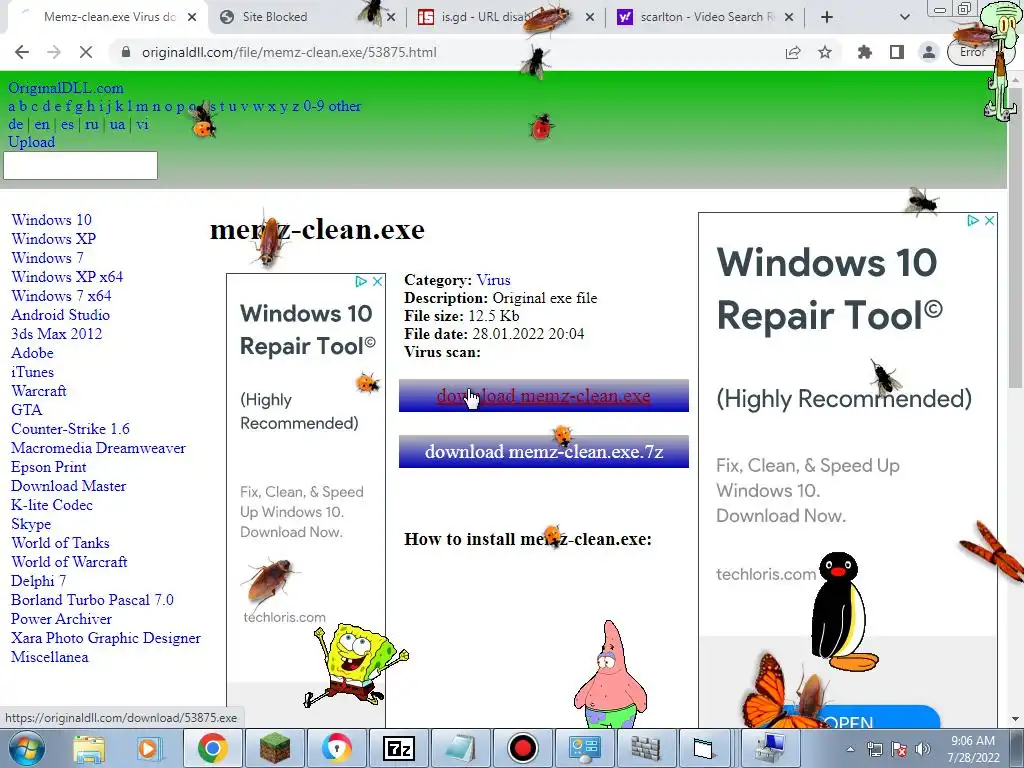Click the site search input box
This screenshot has height=768, width=1024.
80,165
